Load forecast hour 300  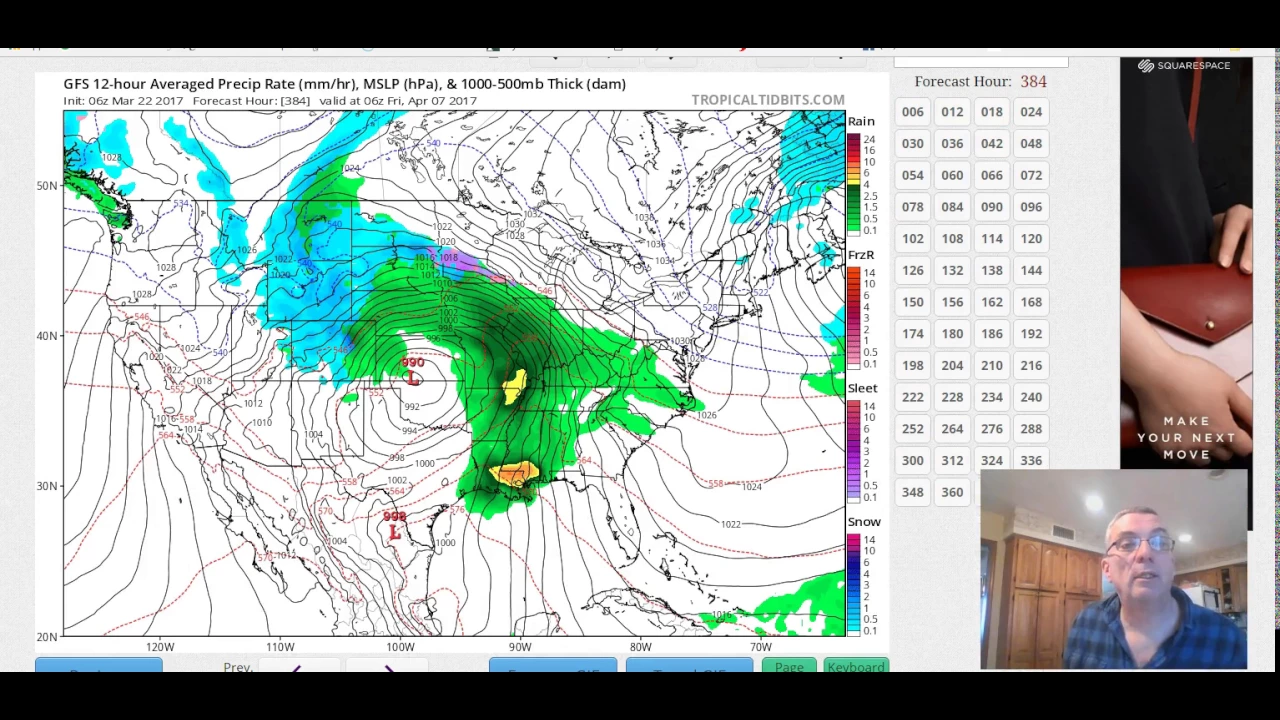click(x=912, y=461)
